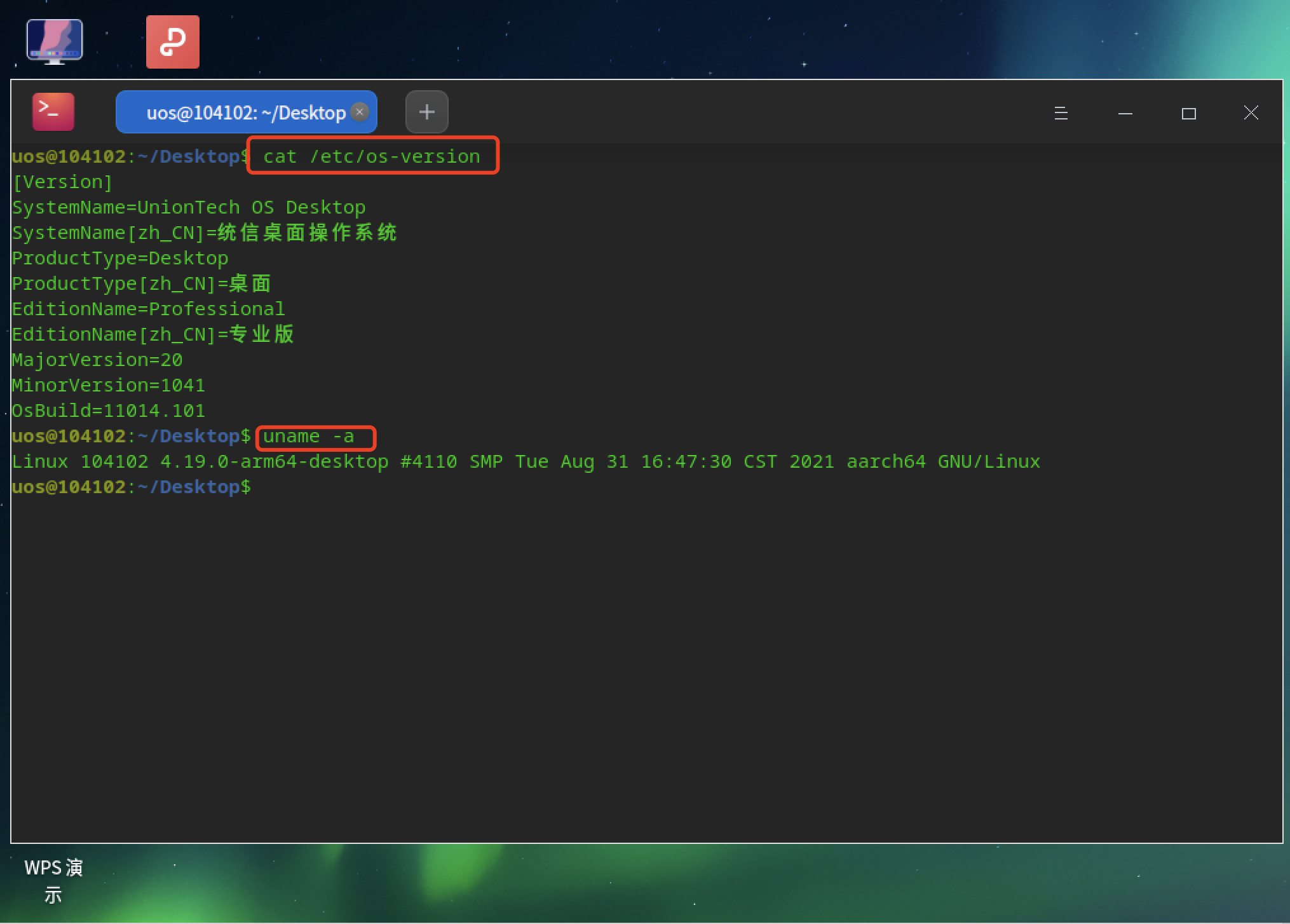
Task: Click the cat /etc/os-version command text
Action: coord(372,156)
